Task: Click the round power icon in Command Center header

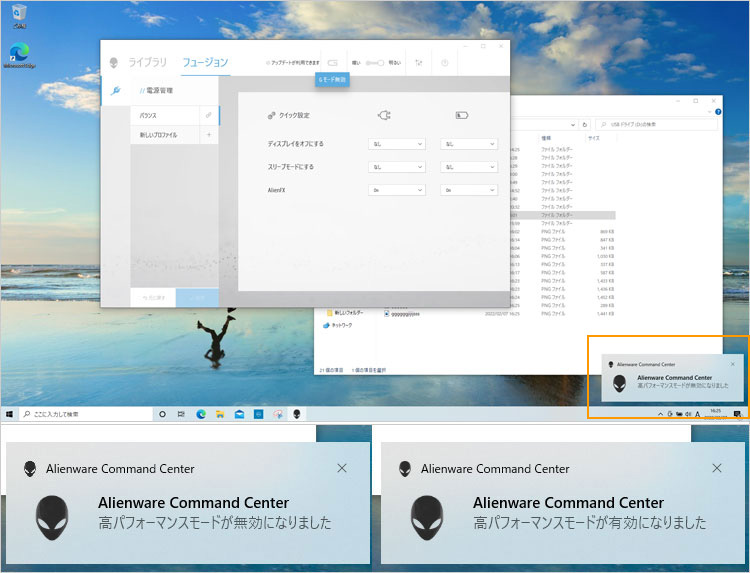Action: pyautogui.click(x=445, y=63)
